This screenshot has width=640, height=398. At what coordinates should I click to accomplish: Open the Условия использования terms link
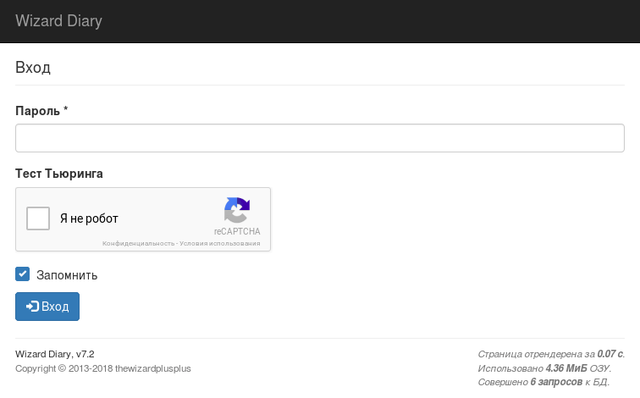coord(220,243)
